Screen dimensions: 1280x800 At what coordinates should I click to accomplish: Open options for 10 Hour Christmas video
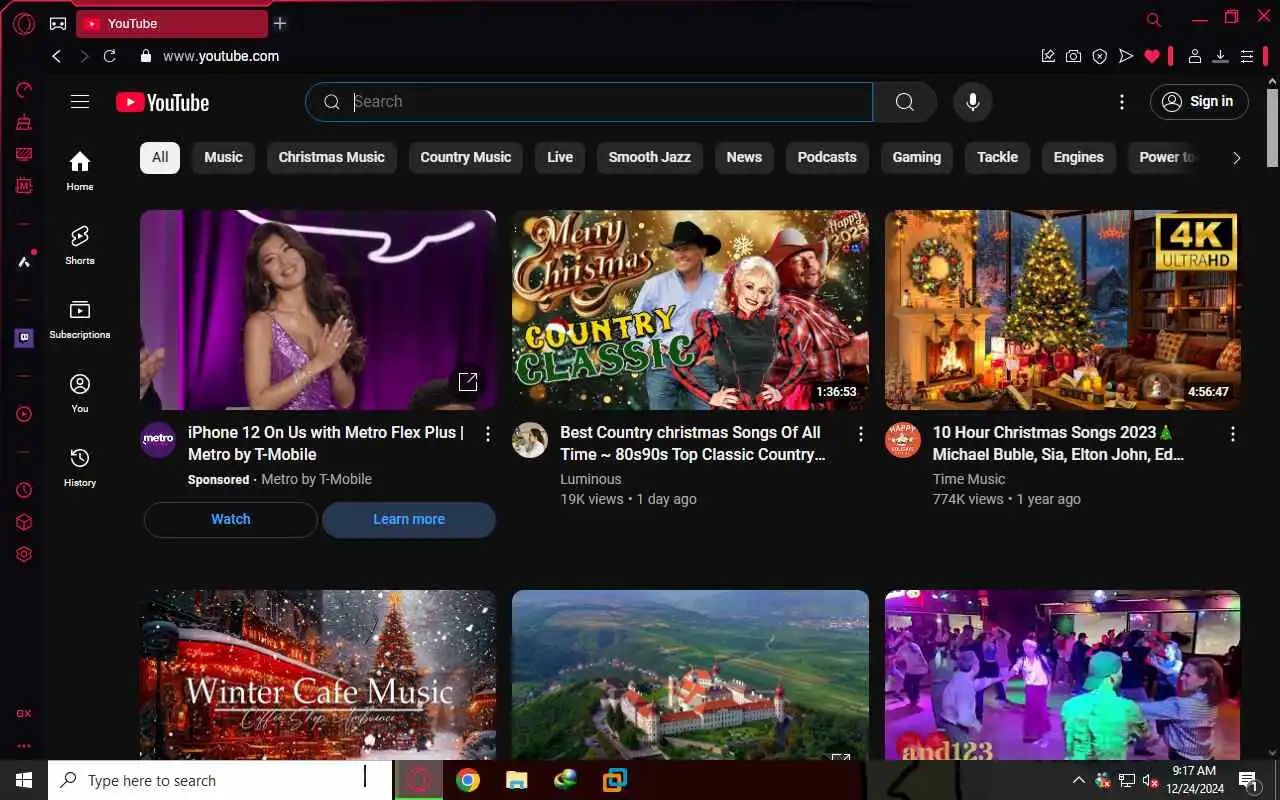coord(1233,434)
